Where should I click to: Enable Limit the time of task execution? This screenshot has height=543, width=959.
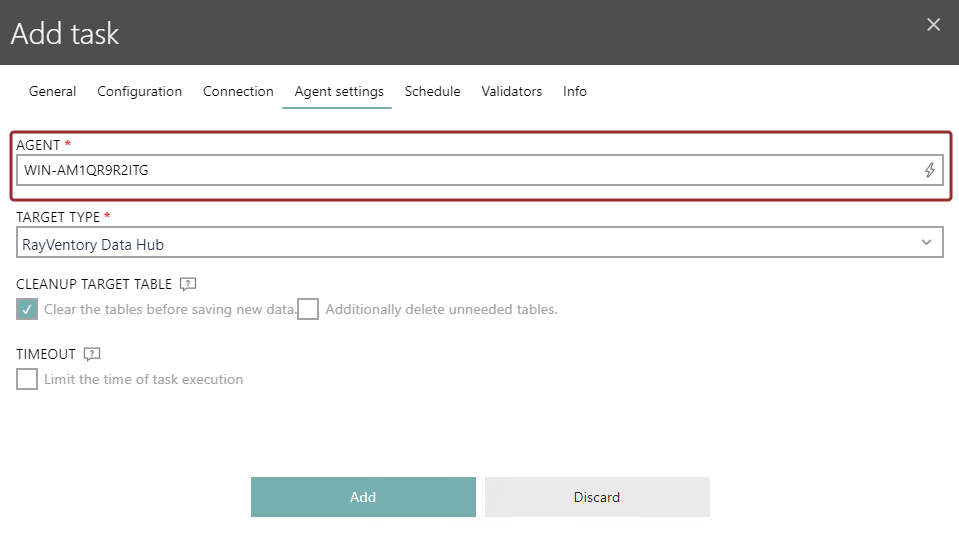pos(27,379)
